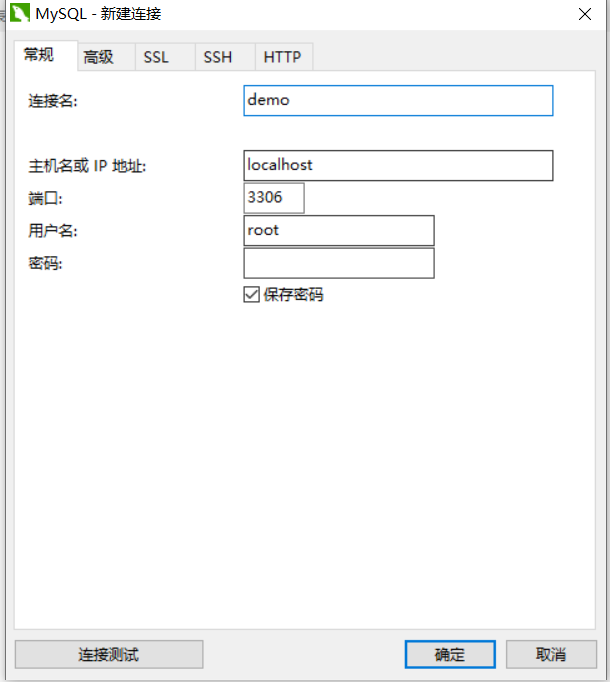
Task: Uncheck the 保存密码 checkbox
Action: (x=251, y=294)
